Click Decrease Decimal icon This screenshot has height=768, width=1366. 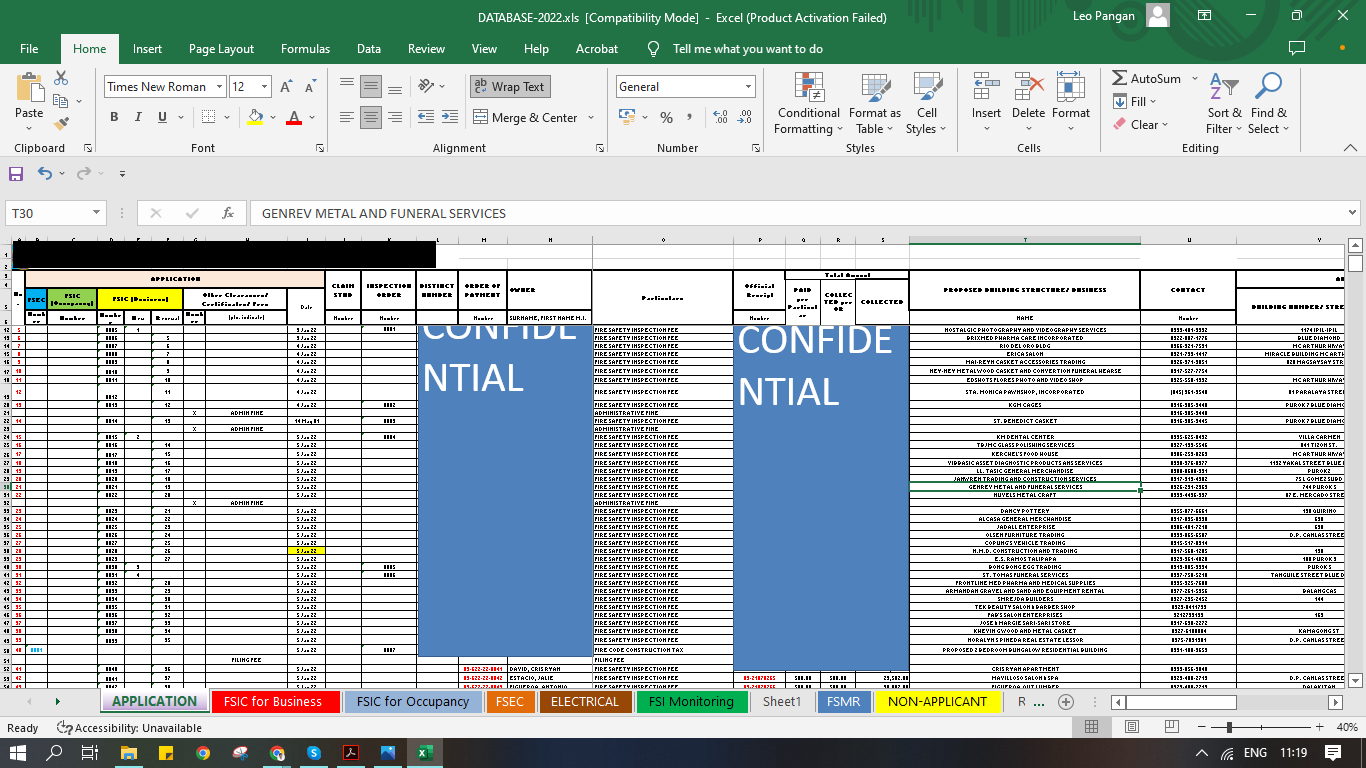[x=744, y=118]
